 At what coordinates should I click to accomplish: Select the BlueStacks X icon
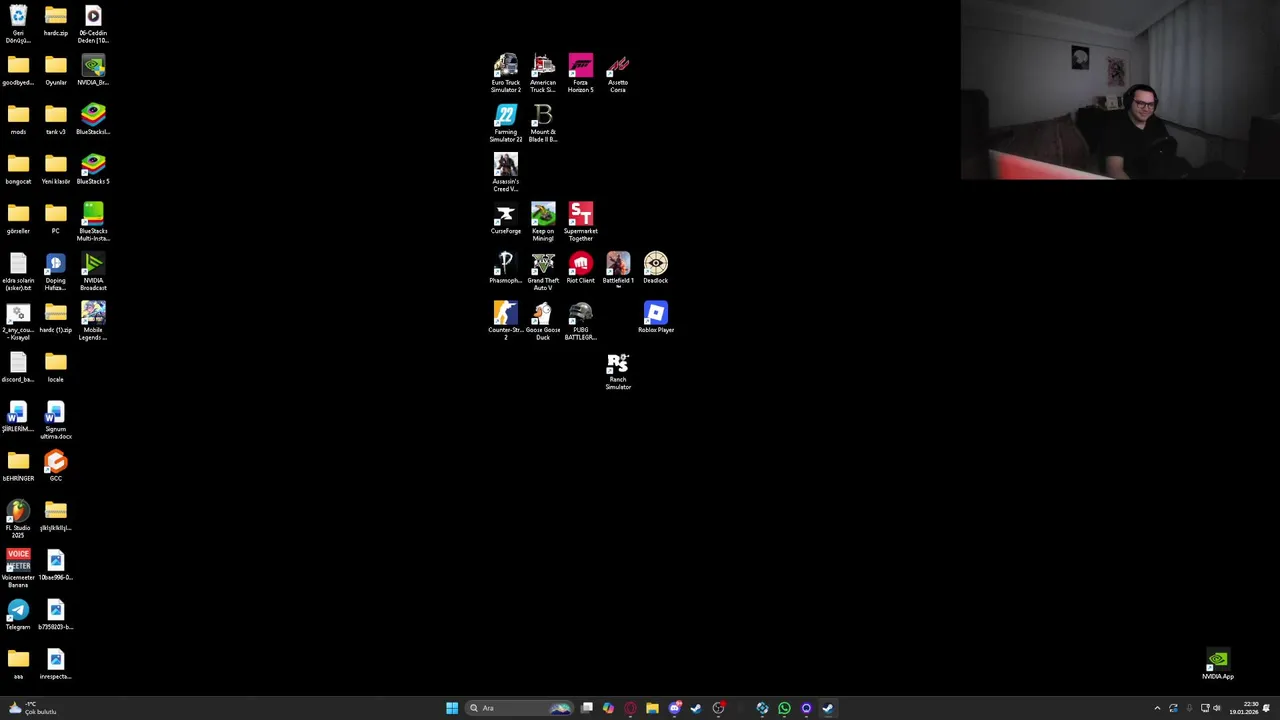[x=93, y=119]
